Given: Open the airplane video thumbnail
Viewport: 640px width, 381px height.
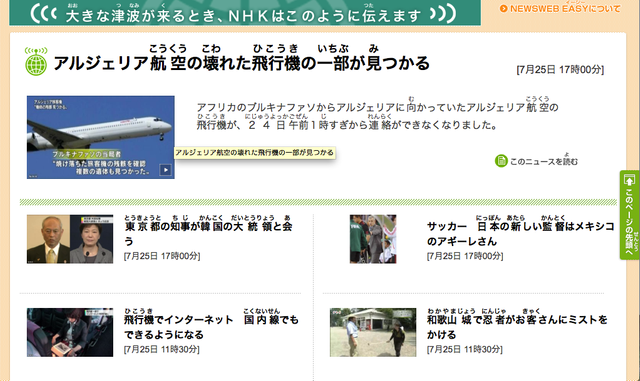Looking at the screenshot, I should point(101,137).
